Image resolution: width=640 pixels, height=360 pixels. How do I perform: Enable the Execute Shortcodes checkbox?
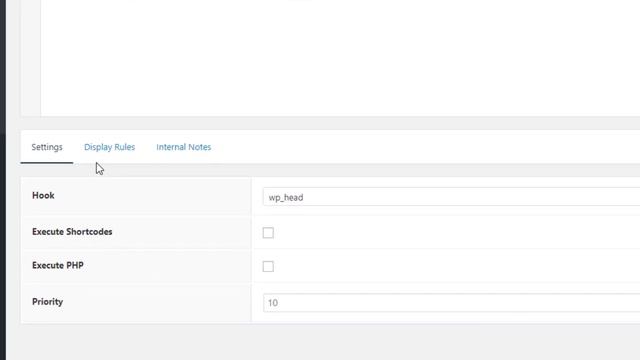[x=268, y=233]
